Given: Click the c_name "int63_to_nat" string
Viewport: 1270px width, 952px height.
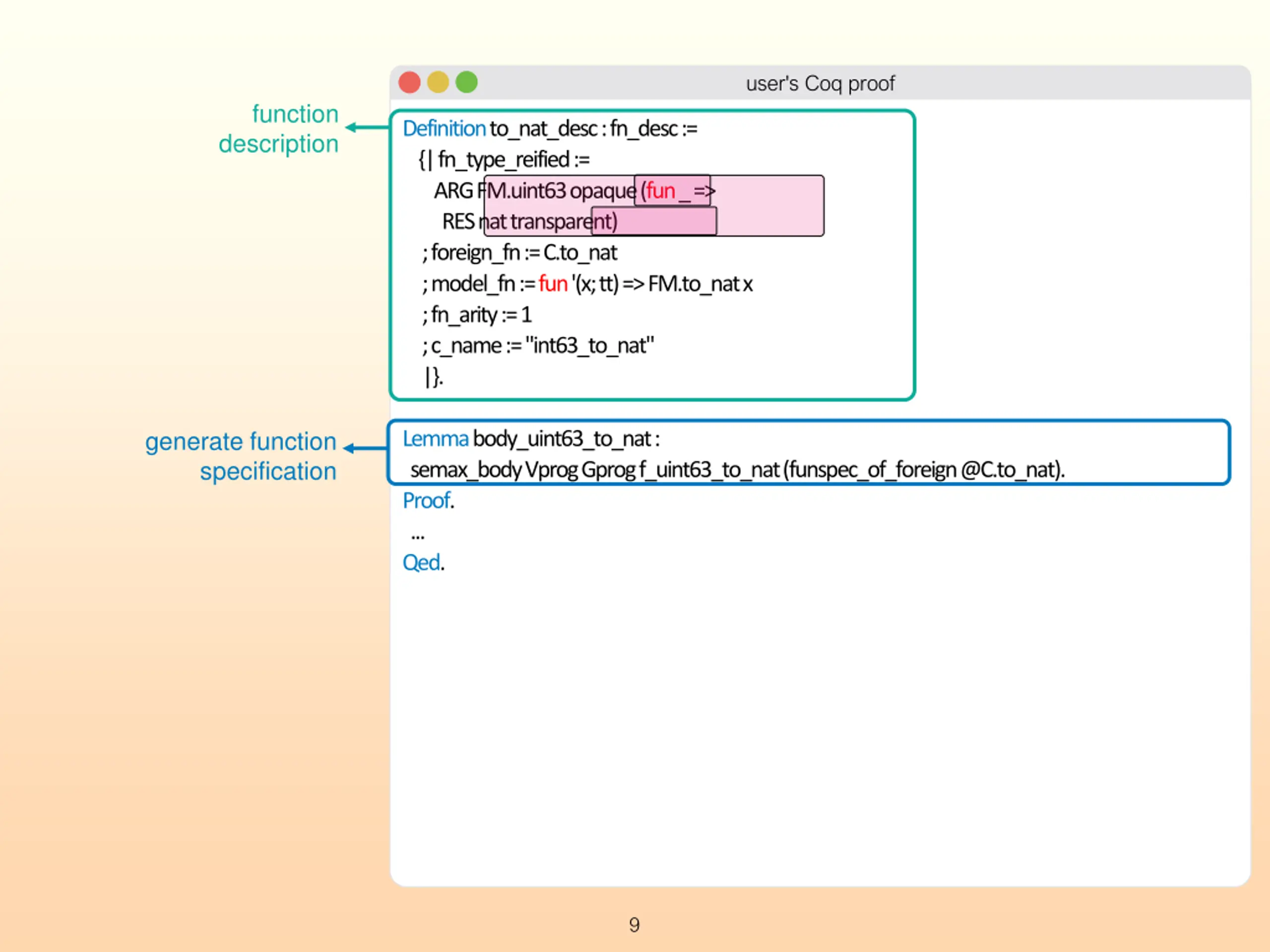Looking at the screenshot, I should [590, 346].
